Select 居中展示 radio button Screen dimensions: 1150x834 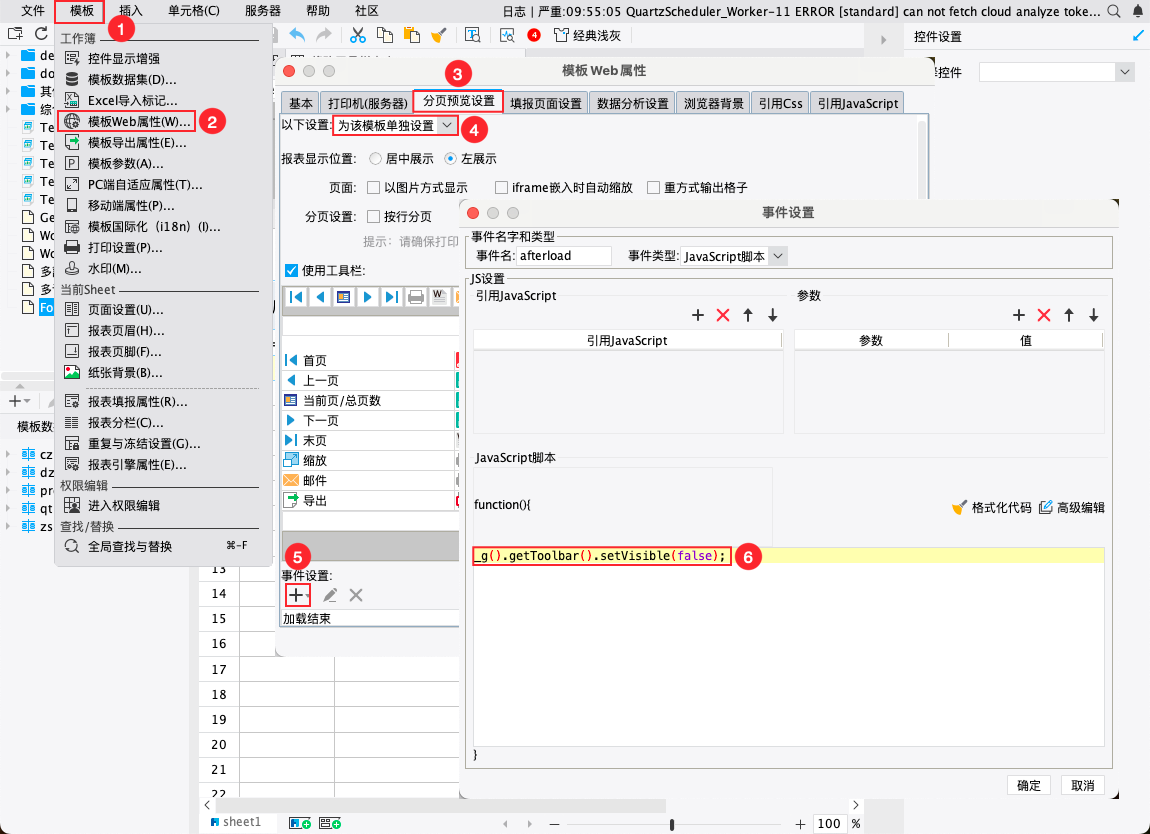pyautogui.click(x=376, y=158)
